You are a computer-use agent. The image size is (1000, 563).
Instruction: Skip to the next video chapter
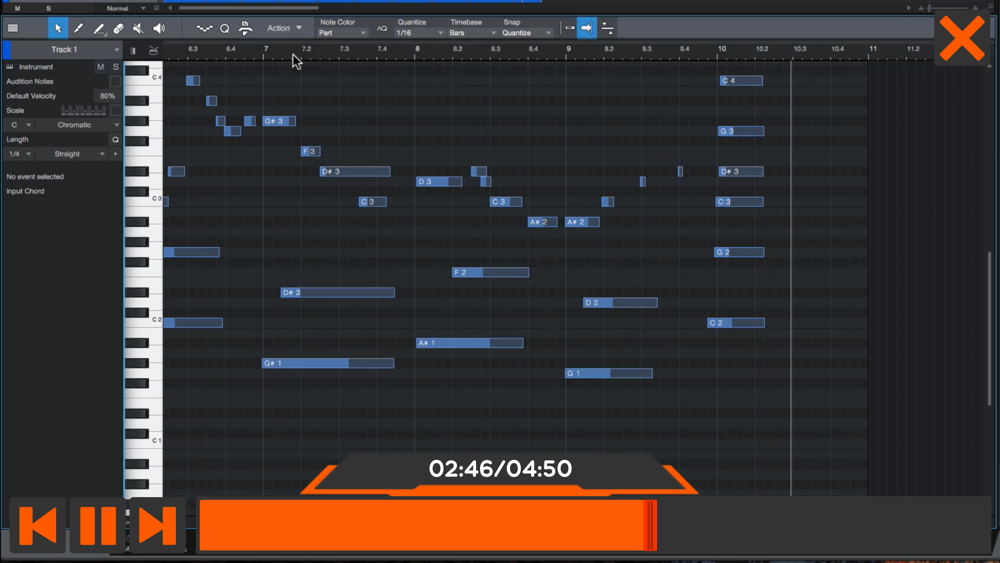(158, 526)
